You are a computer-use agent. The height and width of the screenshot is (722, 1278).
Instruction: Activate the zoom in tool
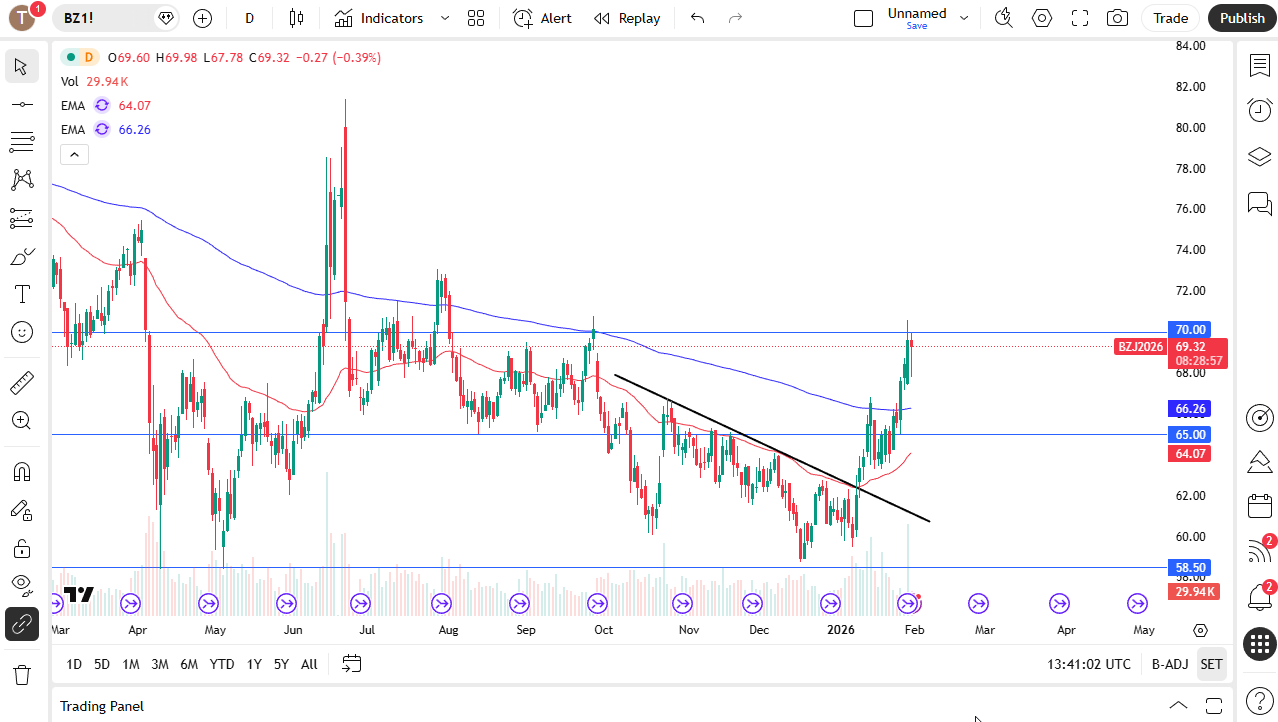click(22, 420)
